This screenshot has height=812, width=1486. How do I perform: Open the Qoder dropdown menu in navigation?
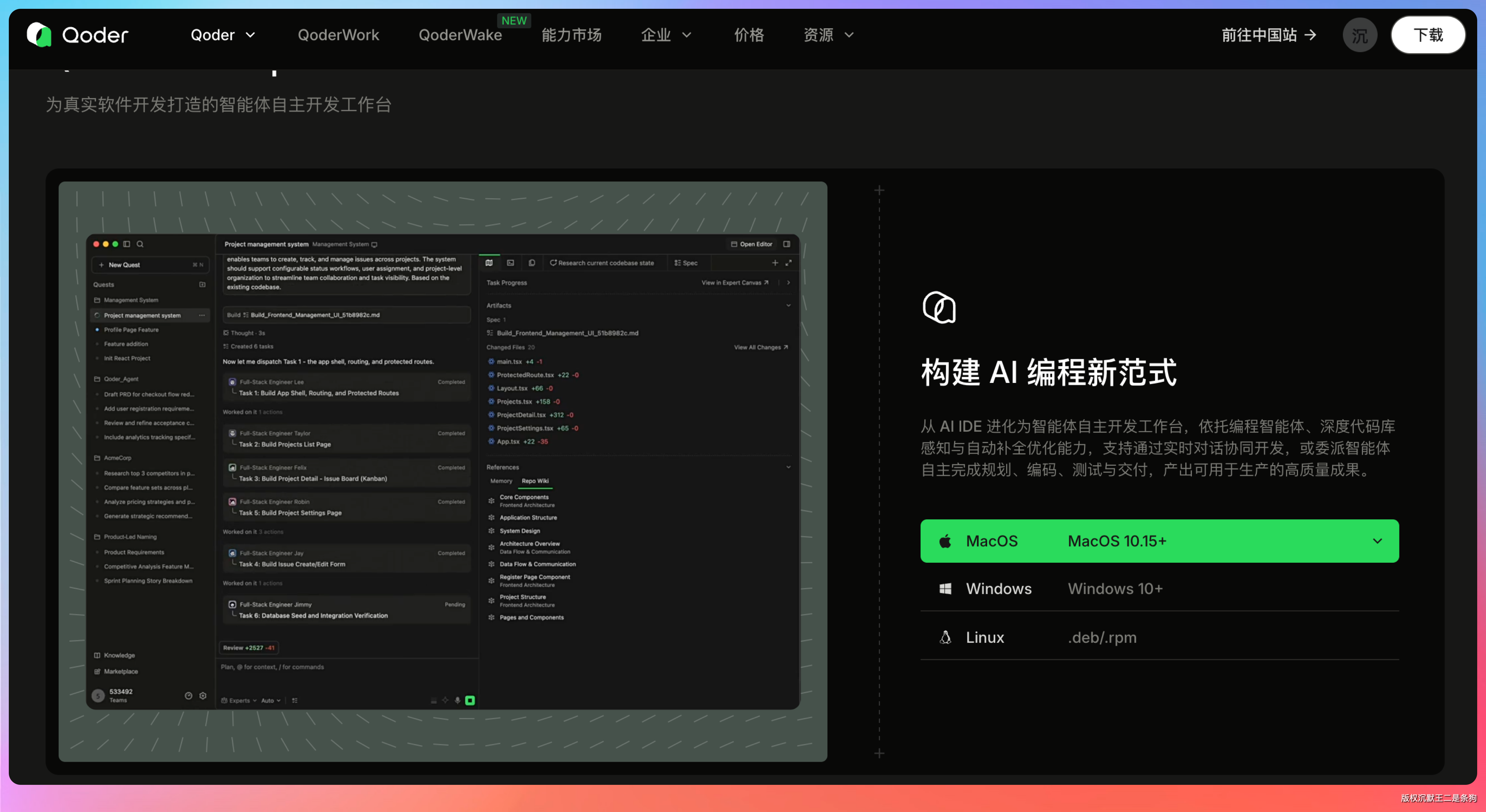point(223,35)
